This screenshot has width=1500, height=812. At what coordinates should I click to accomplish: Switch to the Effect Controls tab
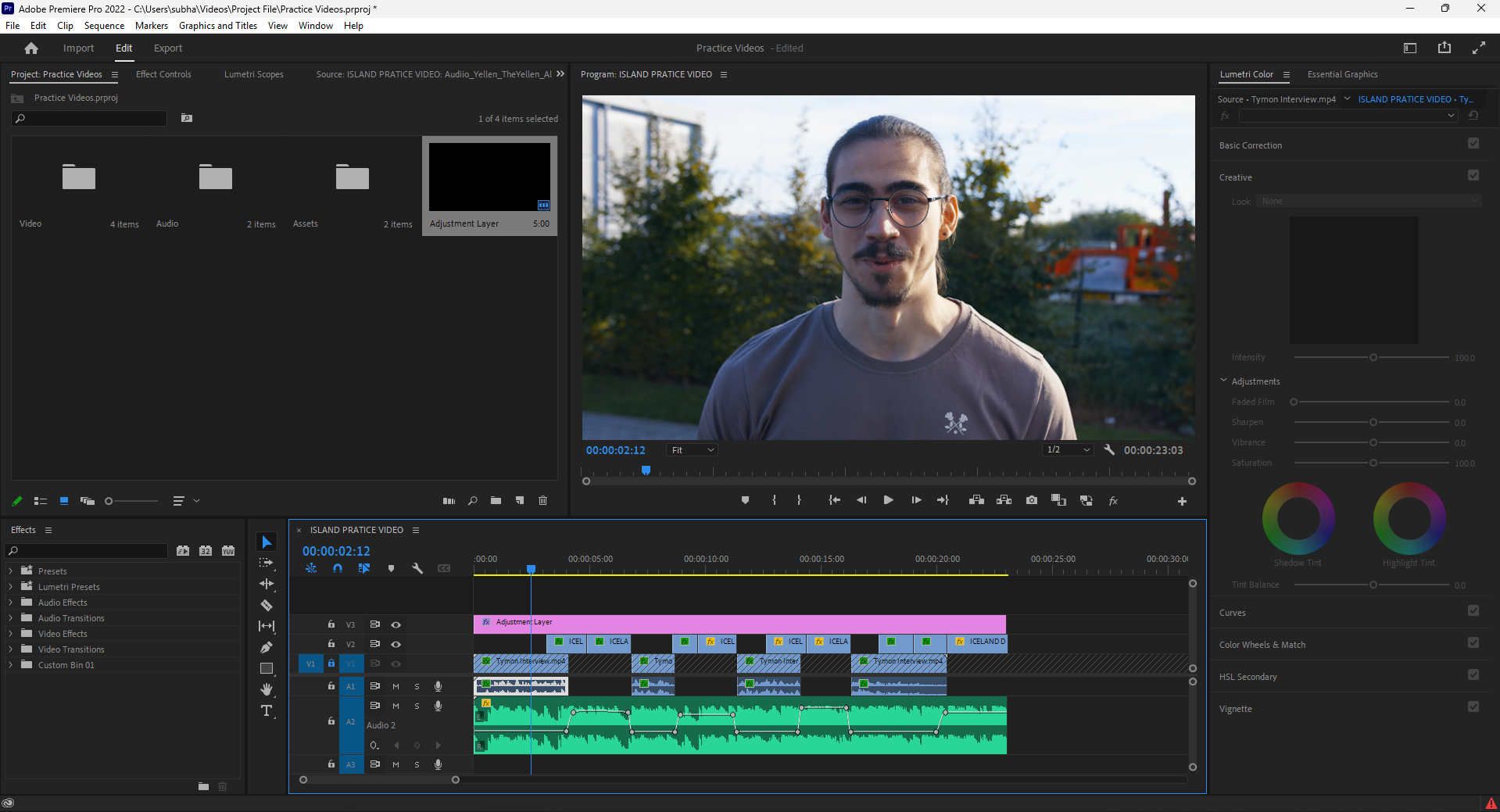tap(163, 74)
